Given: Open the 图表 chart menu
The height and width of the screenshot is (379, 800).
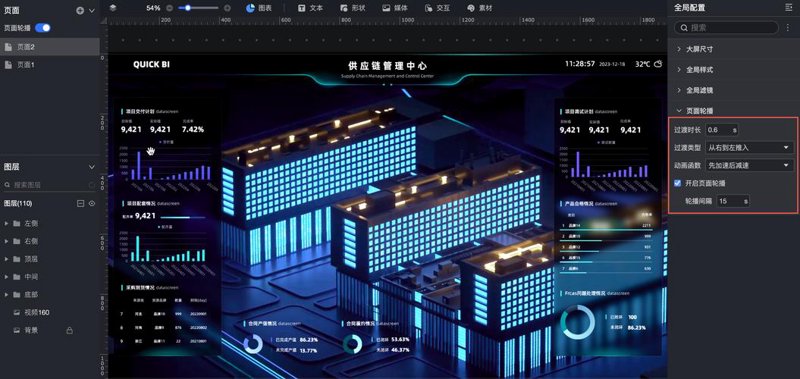Looking at the screenshot, I should 259,8.
